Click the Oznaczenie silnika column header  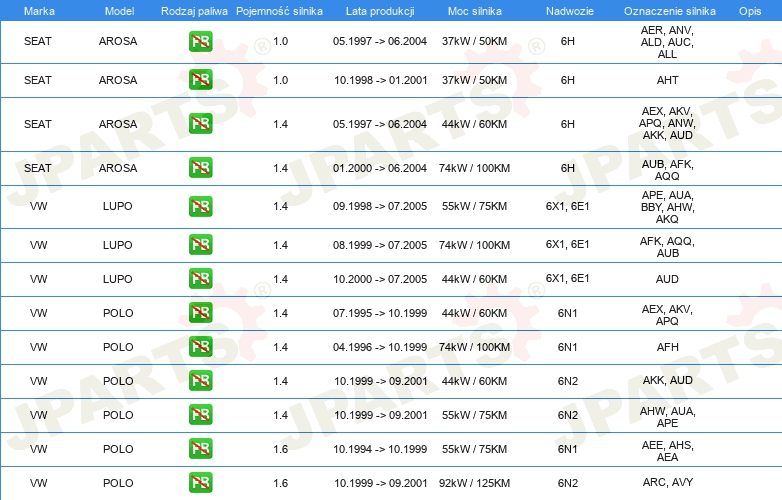point(670,11)
